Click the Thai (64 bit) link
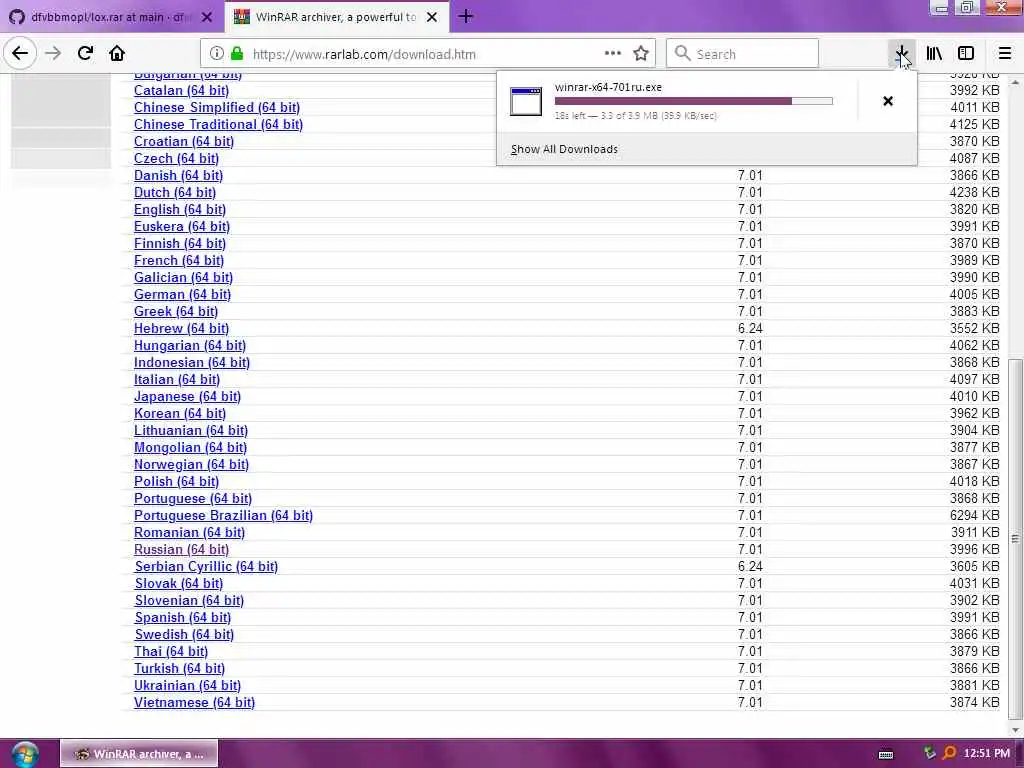Screen dimensions: 1024x768 (x=170, y=650)
